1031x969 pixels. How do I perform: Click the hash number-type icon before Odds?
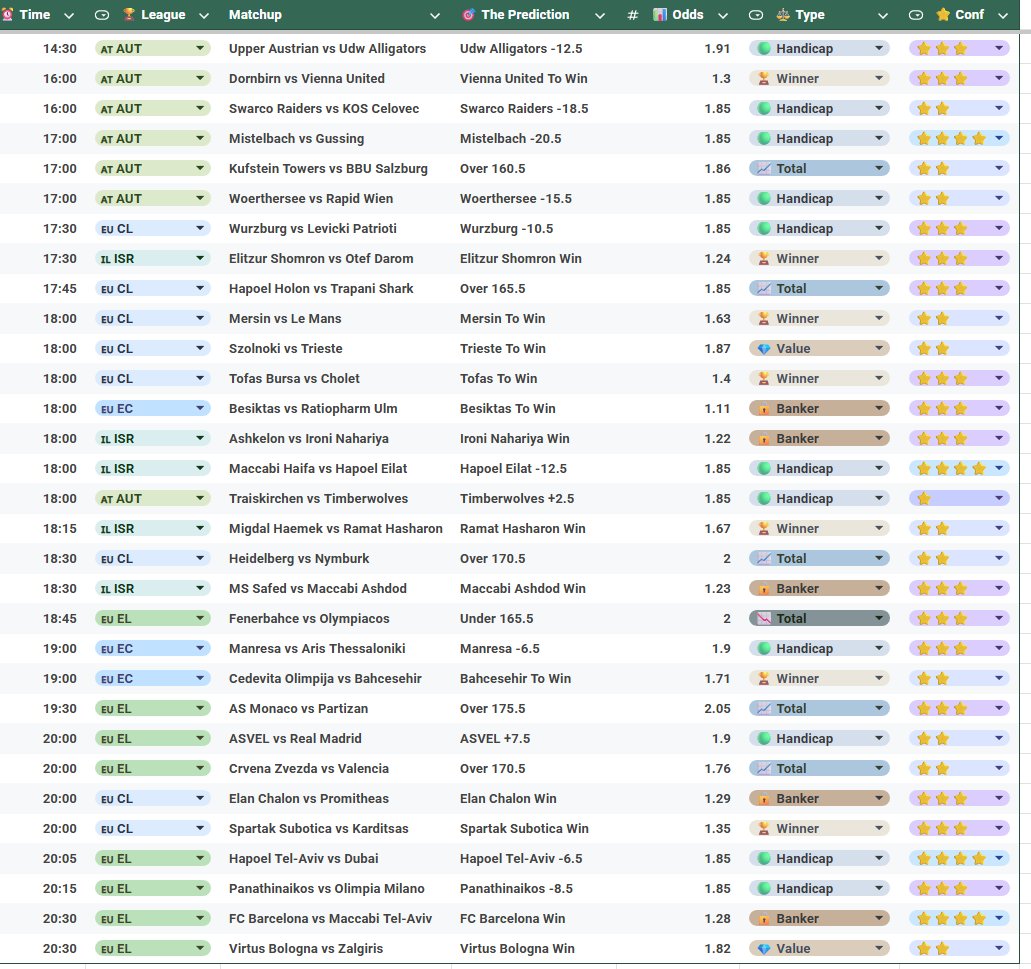pyautogui.click(x=633, y=14)
